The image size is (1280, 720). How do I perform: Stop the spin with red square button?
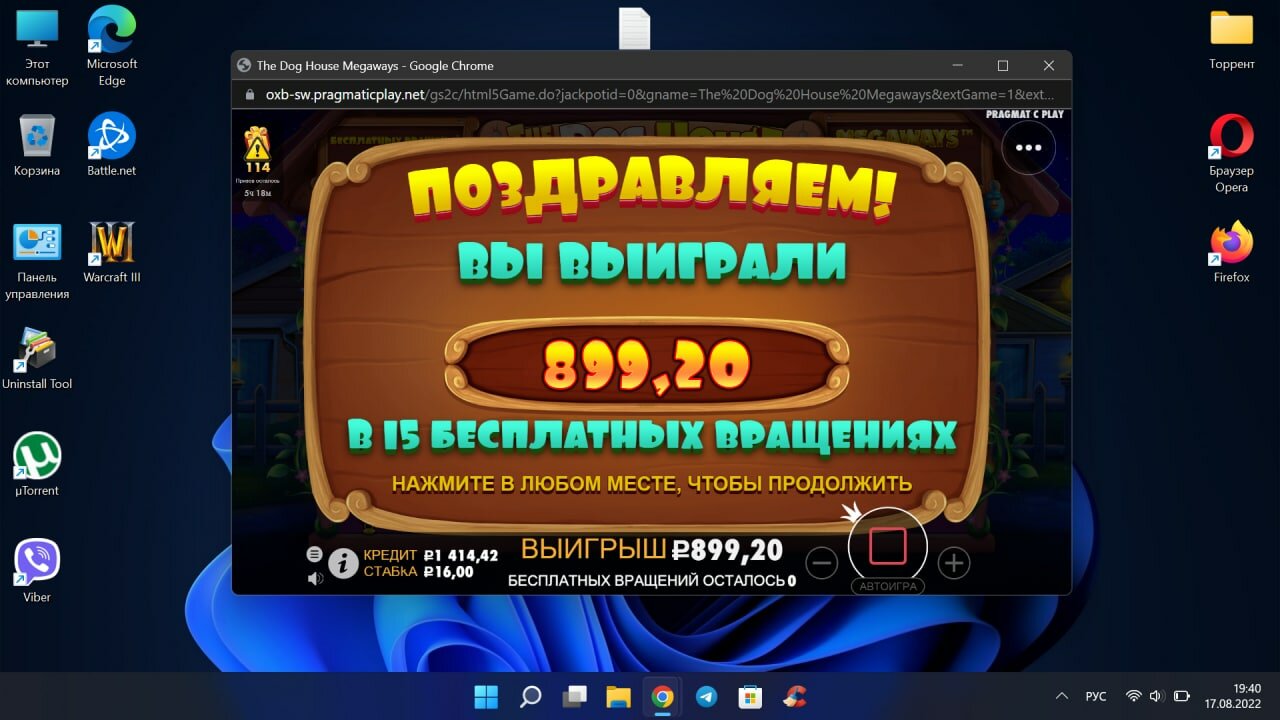point(888,546)
